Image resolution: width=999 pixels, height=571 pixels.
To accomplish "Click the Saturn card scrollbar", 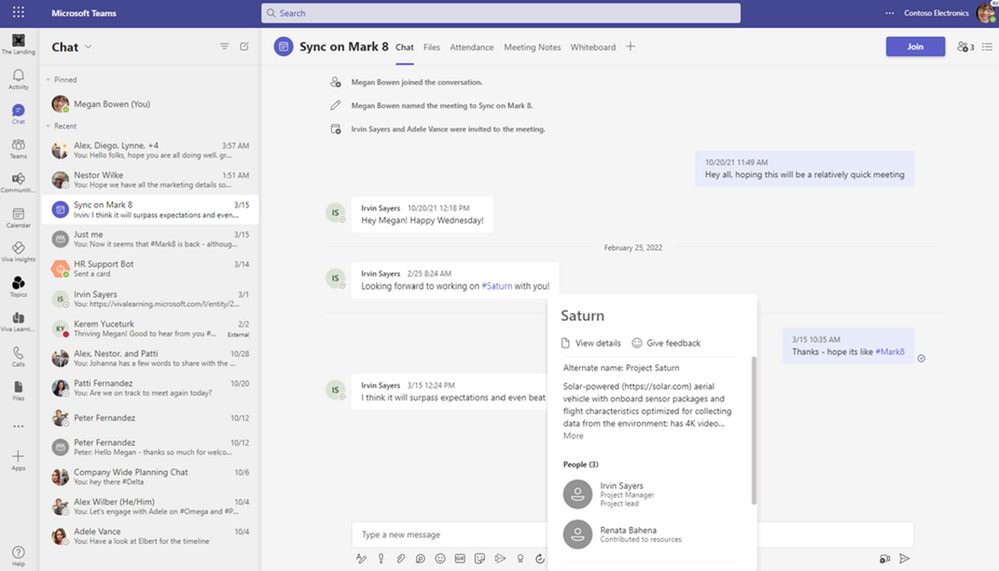I will pos(754,430).
